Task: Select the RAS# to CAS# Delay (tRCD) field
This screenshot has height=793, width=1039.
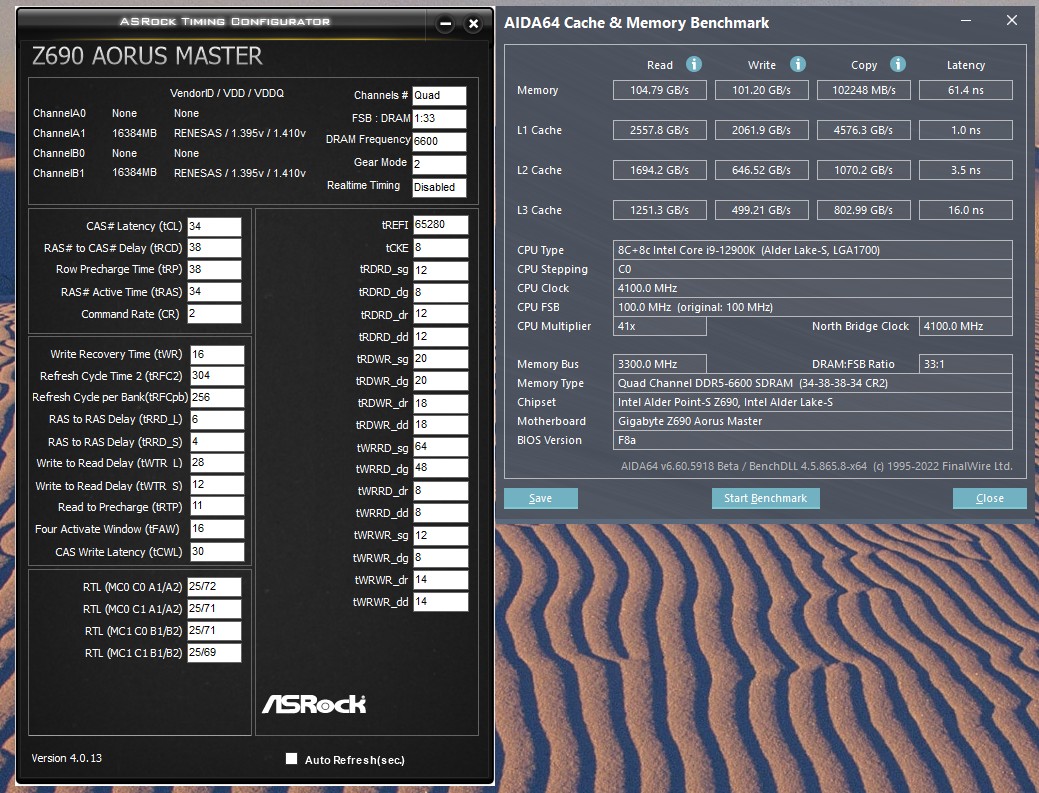Action: point(214,248)
